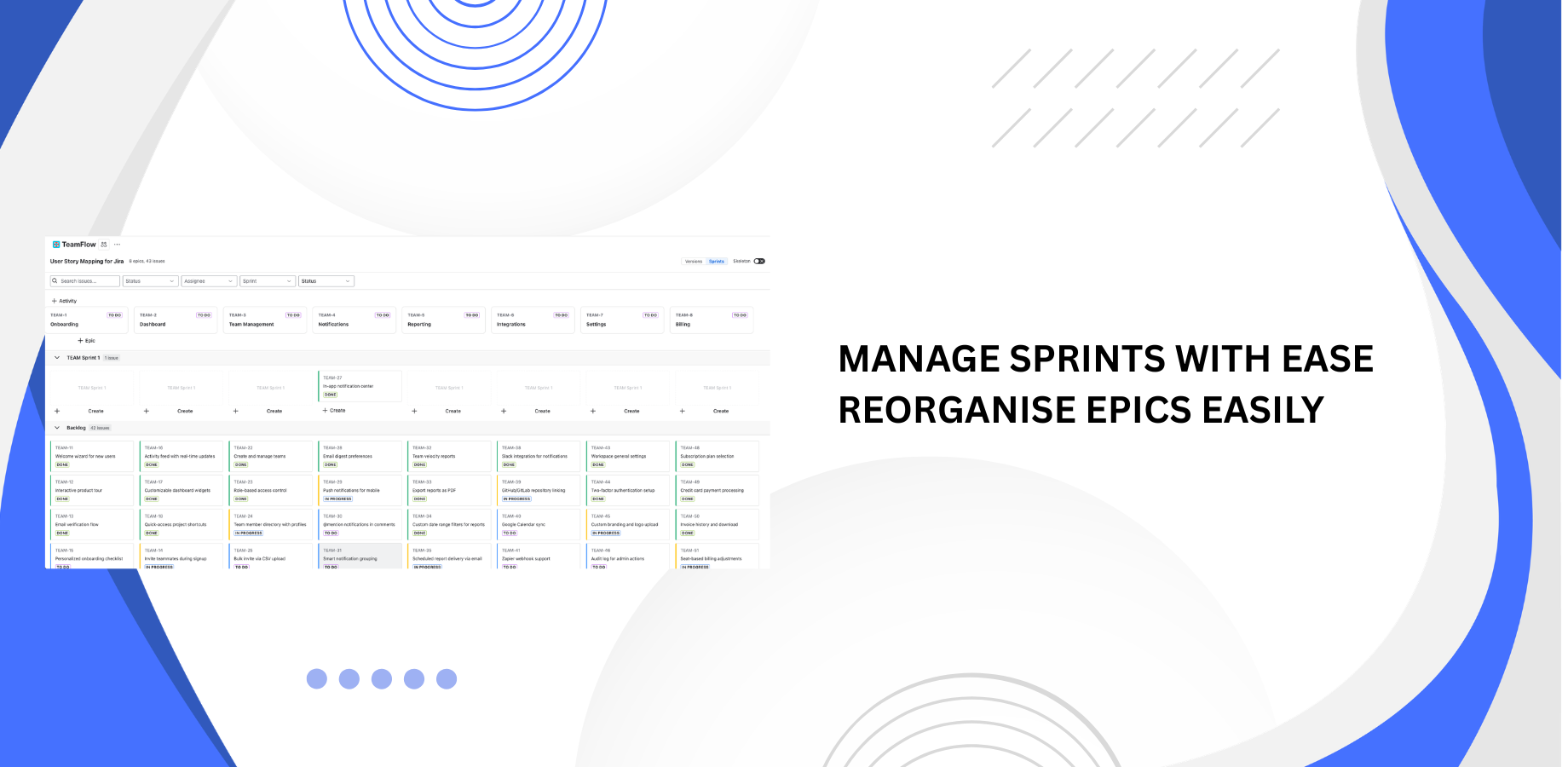The image size is (1568, 767).
Task: Collapse the TEAM Sprint 1 section chevron
Action: click(x=57, y=358)
